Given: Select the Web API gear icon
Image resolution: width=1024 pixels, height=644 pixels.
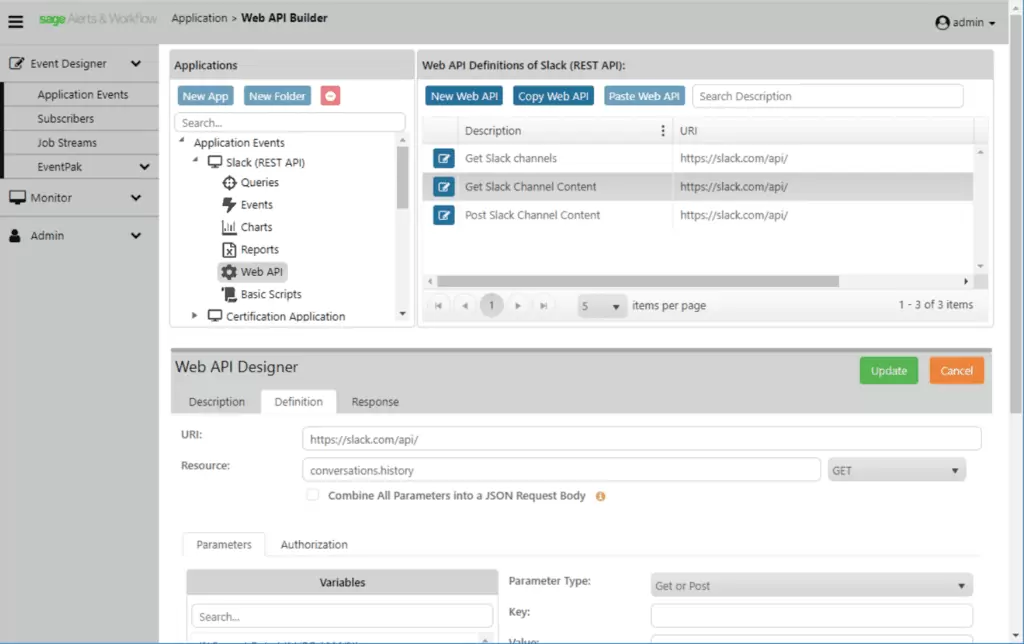Looking at the screenshot, I should point(230,271).
